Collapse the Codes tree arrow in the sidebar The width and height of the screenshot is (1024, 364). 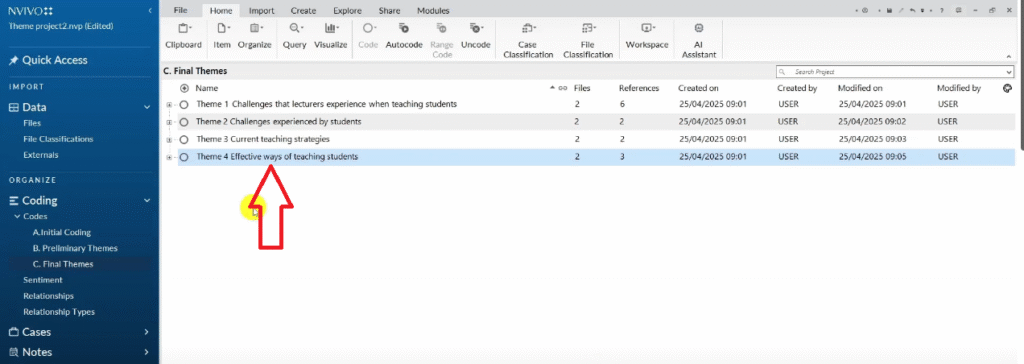pos(18,216)
